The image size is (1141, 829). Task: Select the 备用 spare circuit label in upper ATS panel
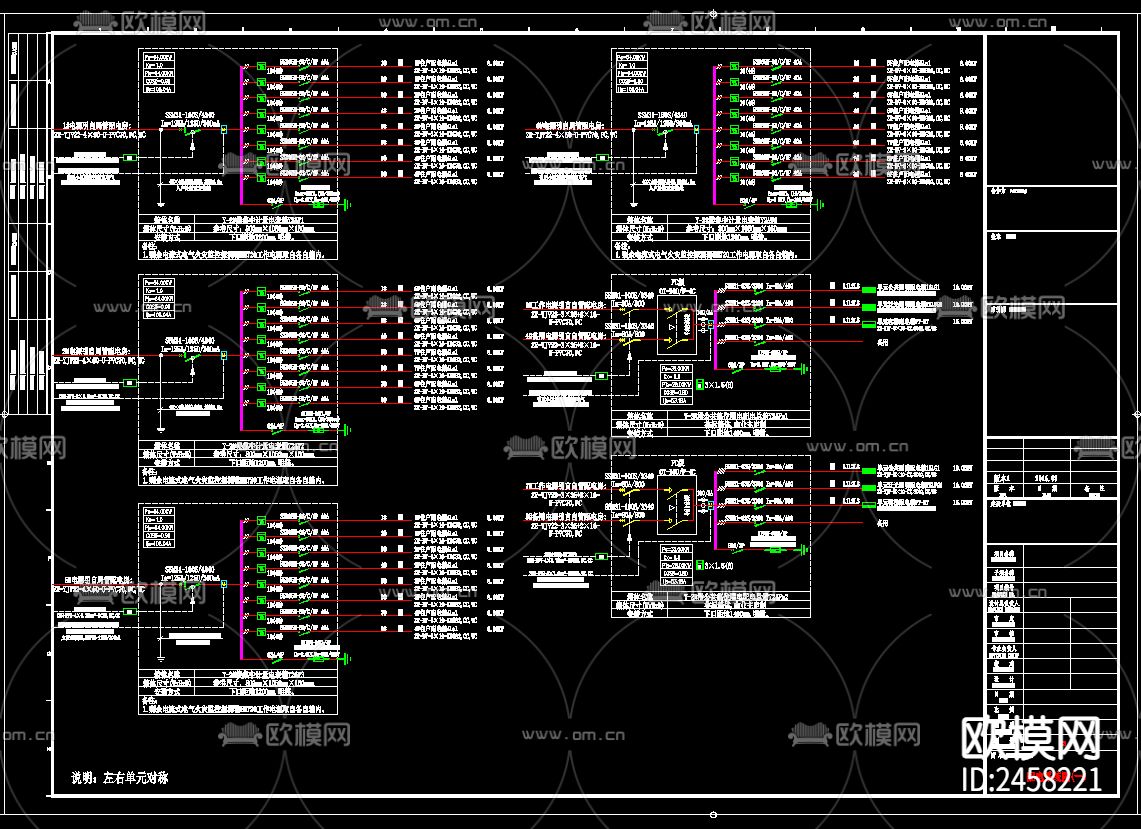(883, 341)
